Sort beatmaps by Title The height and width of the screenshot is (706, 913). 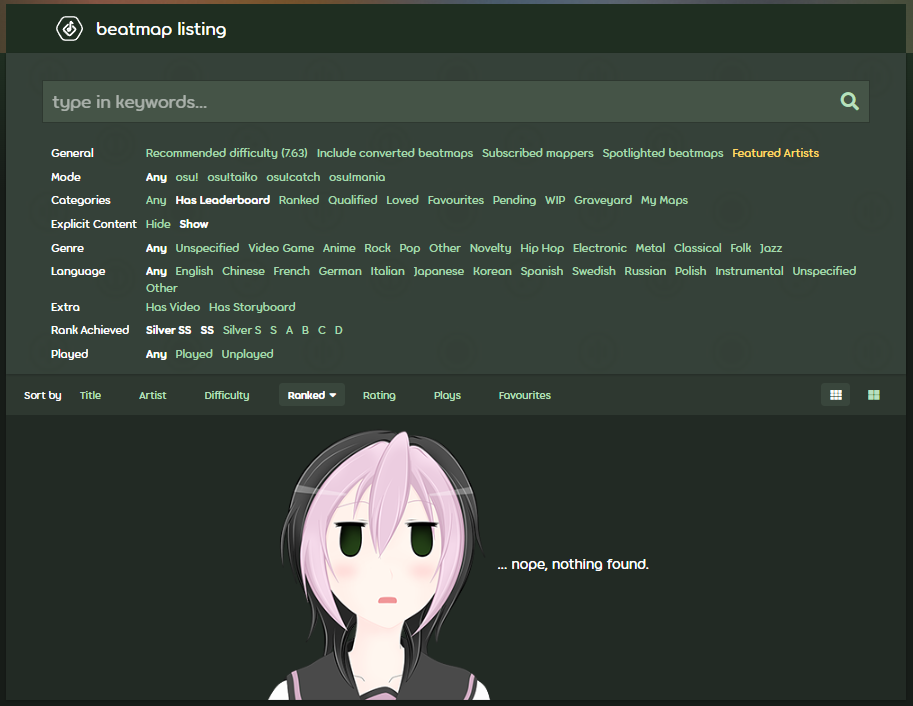(90, 395)
